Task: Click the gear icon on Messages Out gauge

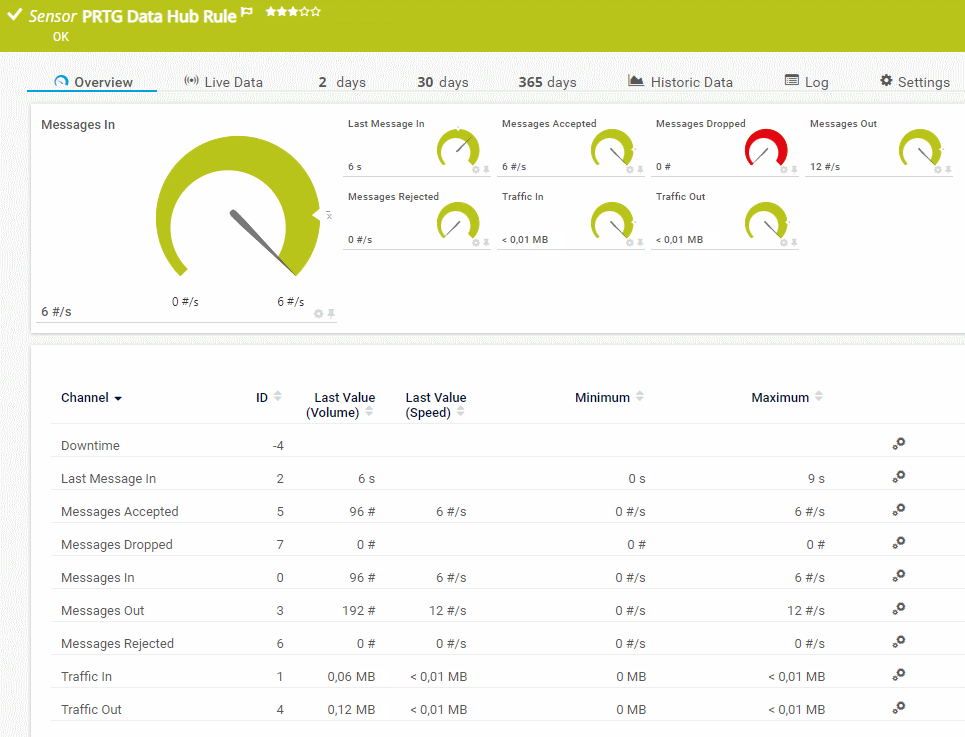Action: (938, 170)
